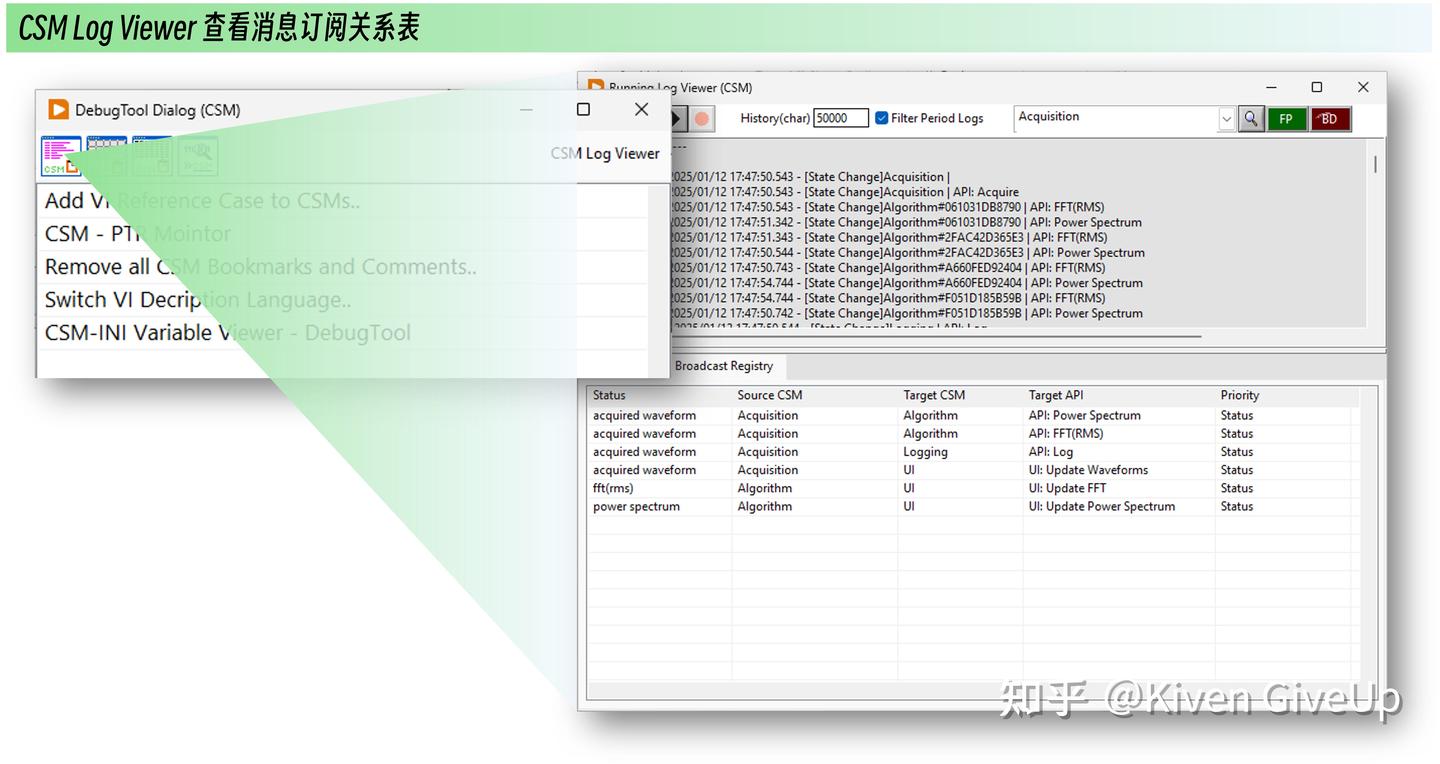Select the CSM Log Viewer toolbar icon

(61, 155)
